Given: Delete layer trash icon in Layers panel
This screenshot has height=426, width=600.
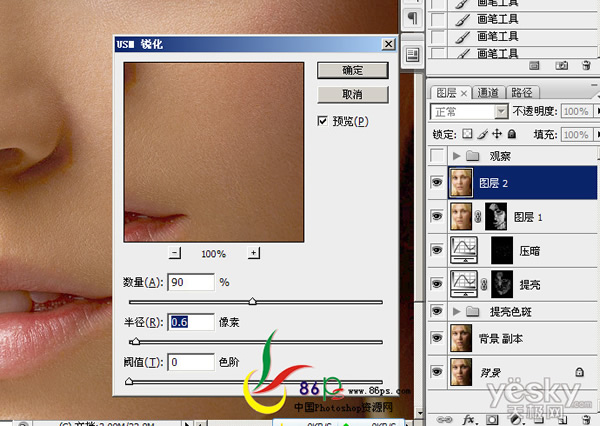Looking at the screenshot, I should tap(586, 419).
